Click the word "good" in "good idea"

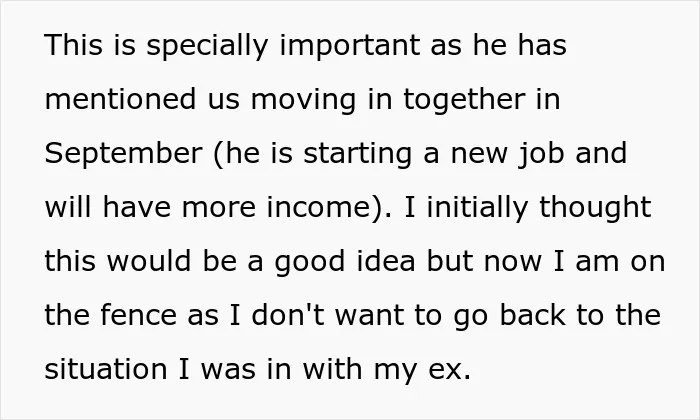[309, 262]
